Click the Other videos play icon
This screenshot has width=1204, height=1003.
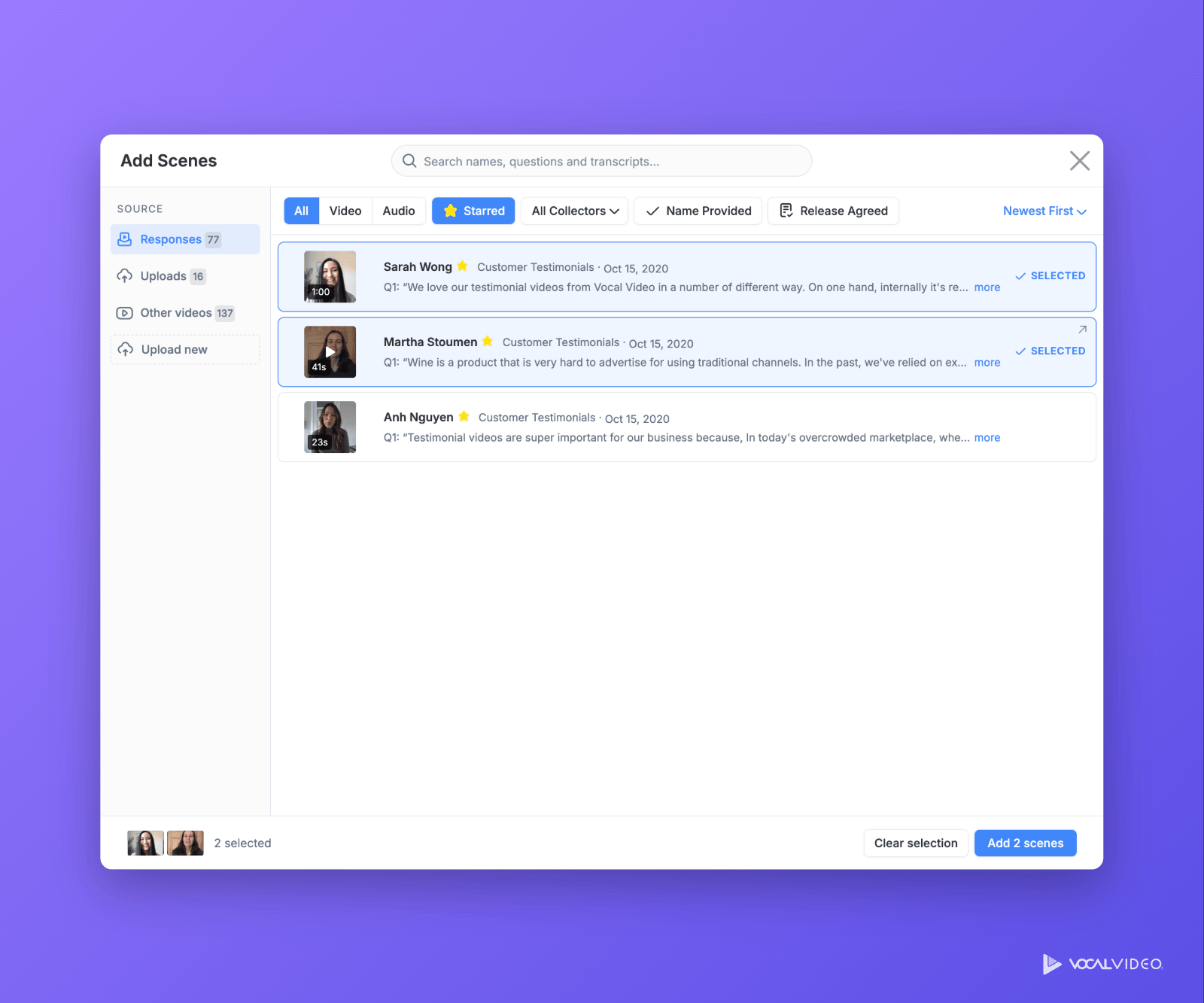[125, 313]
